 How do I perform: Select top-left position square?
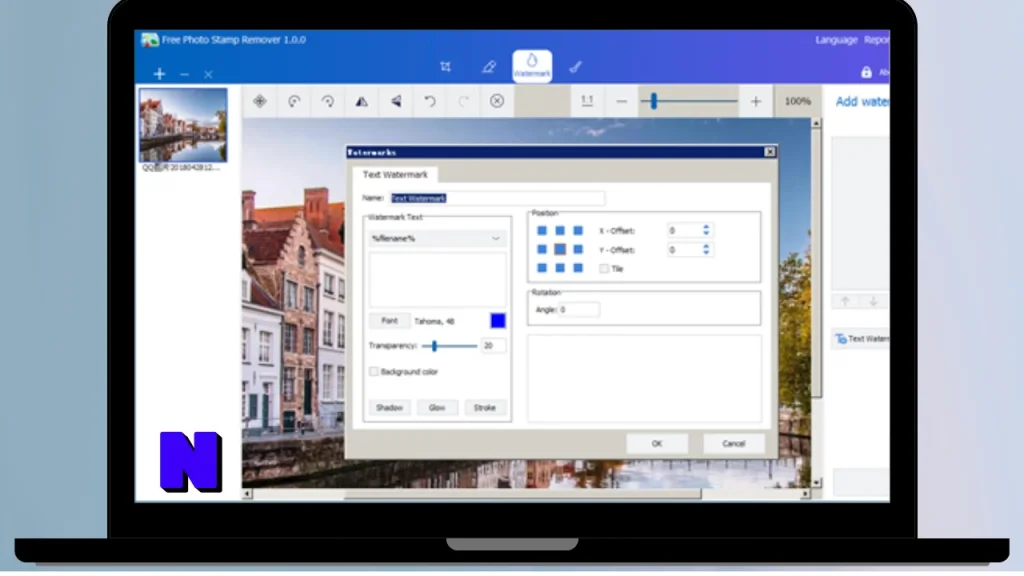[x=541, y=231]
